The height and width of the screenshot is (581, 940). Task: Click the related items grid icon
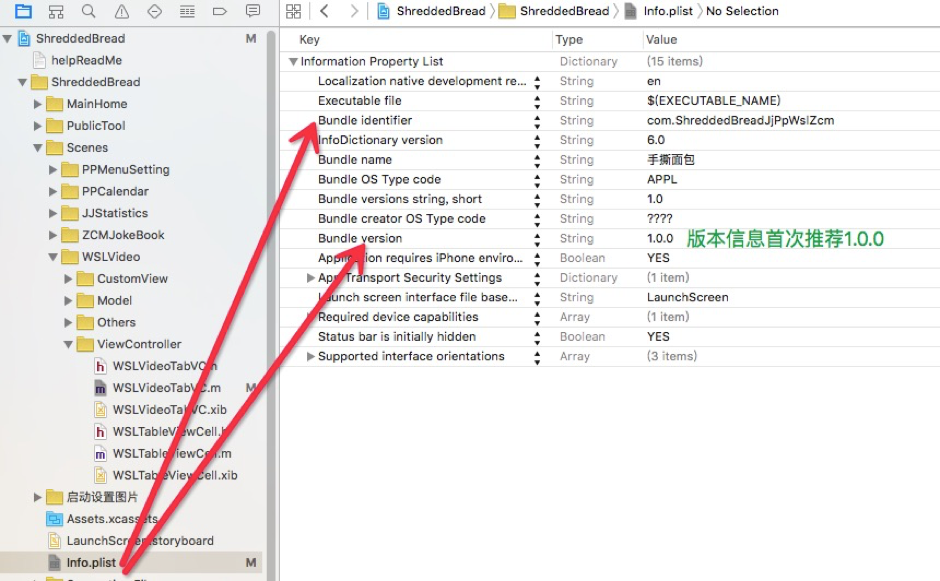point(293,11)
